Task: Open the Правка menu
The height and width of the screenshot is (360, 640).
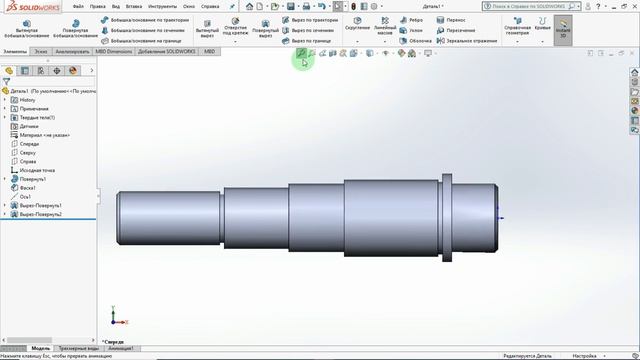Action: (x=98, y=7)
